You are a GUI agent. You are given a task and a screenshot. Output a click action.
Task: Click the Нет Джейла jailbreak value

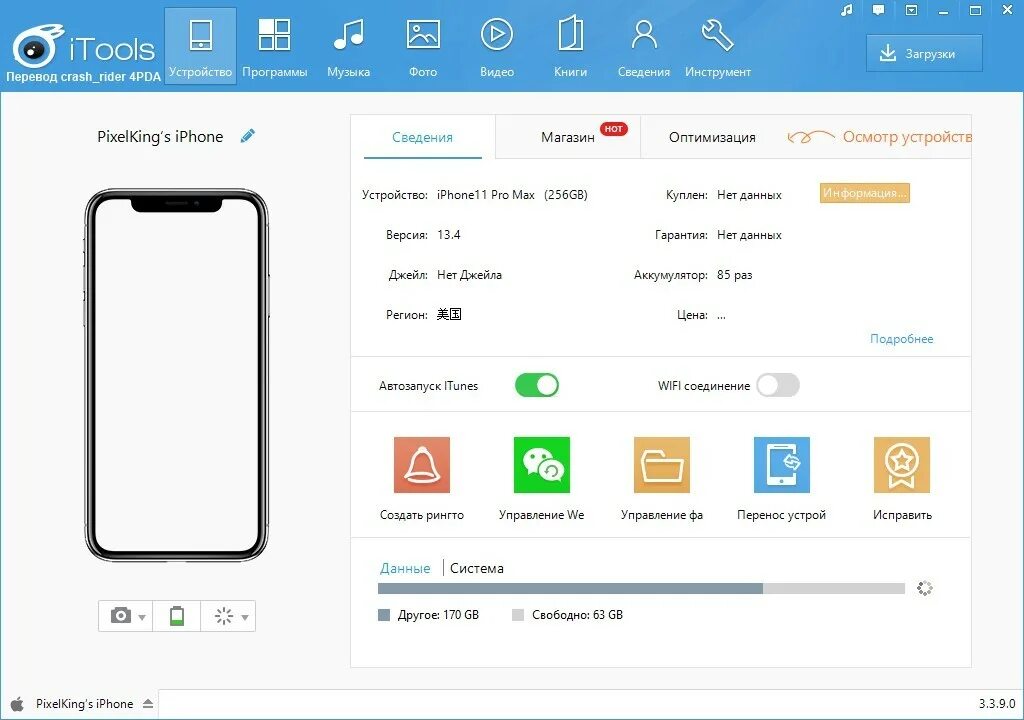[x=470, y=274]
